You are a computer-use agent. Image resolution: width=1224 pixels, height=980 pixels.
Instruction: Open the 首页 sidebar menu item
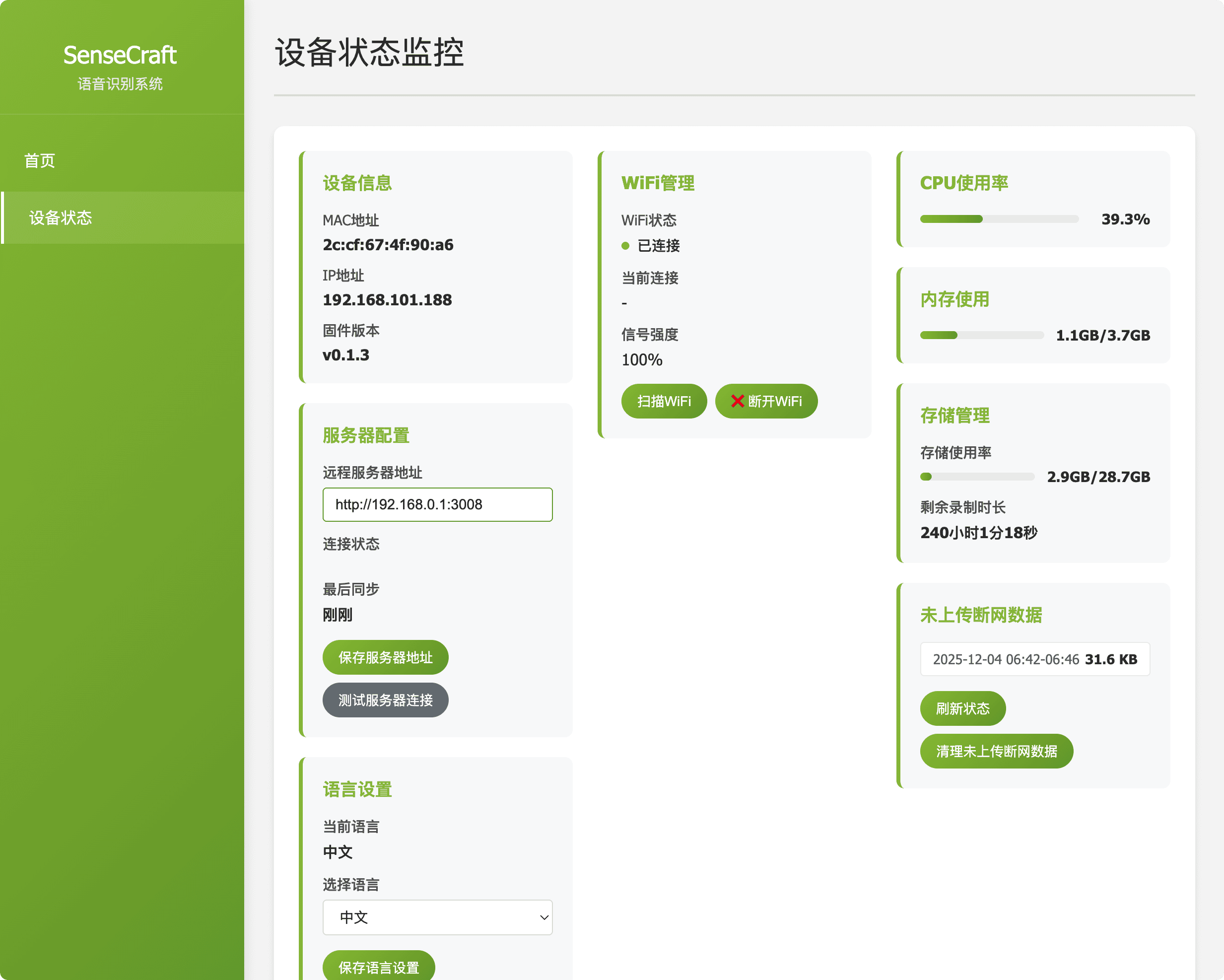(40, 161)
